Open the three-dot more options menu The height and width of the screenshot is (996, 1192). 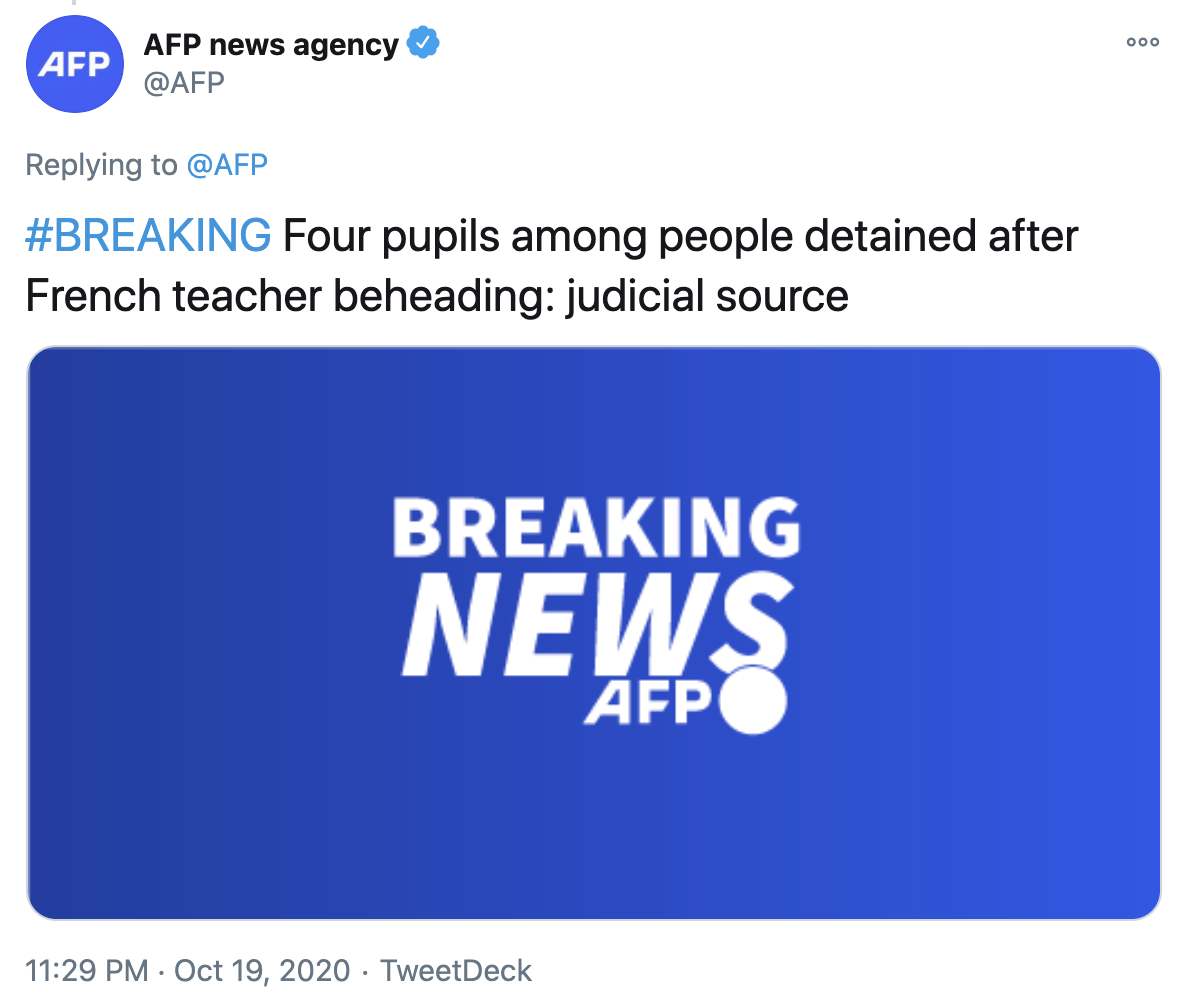tap(1142, 42)
